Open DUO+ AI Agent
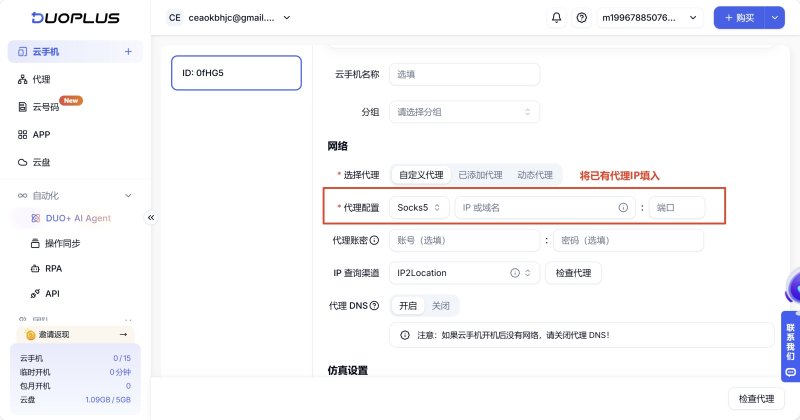Image resolution: width=800 pixels, height=420 pixels. click(78, 218)
